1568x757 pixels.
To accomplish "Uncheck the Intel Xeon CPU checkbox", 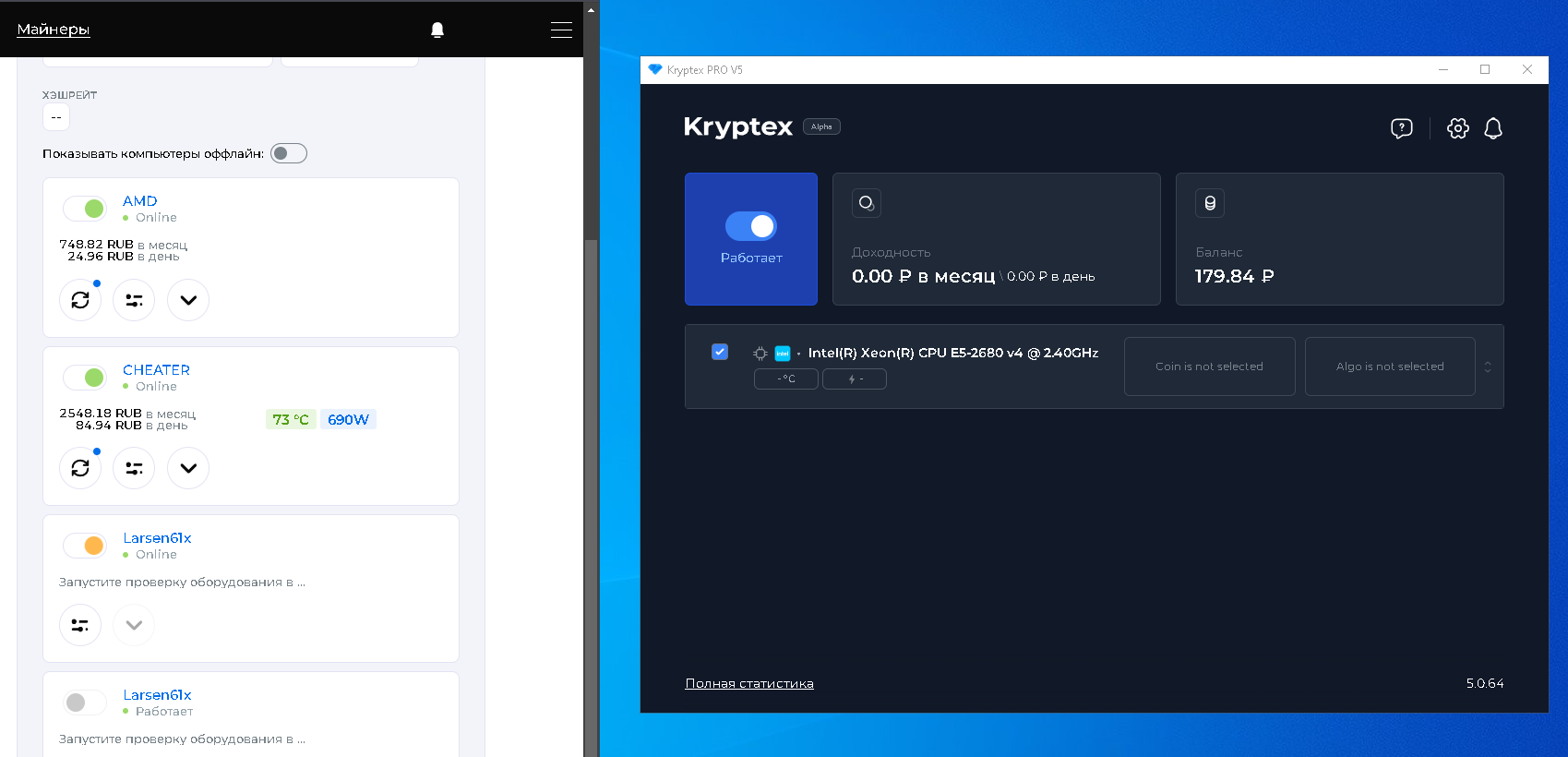I will [x=720, y=352].
